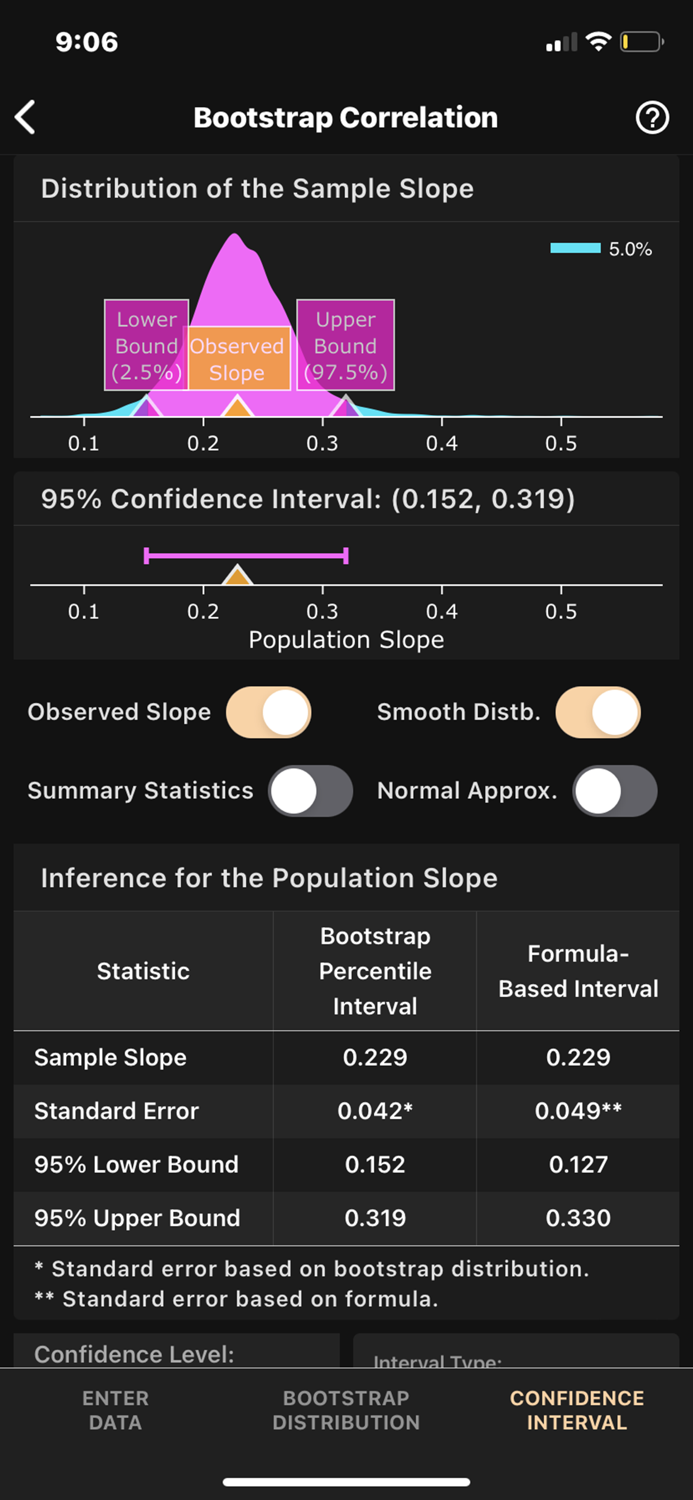693x1500 pixels.
Task: Turn off the Smooth Distb. toggle
Action: coord(597,712)
